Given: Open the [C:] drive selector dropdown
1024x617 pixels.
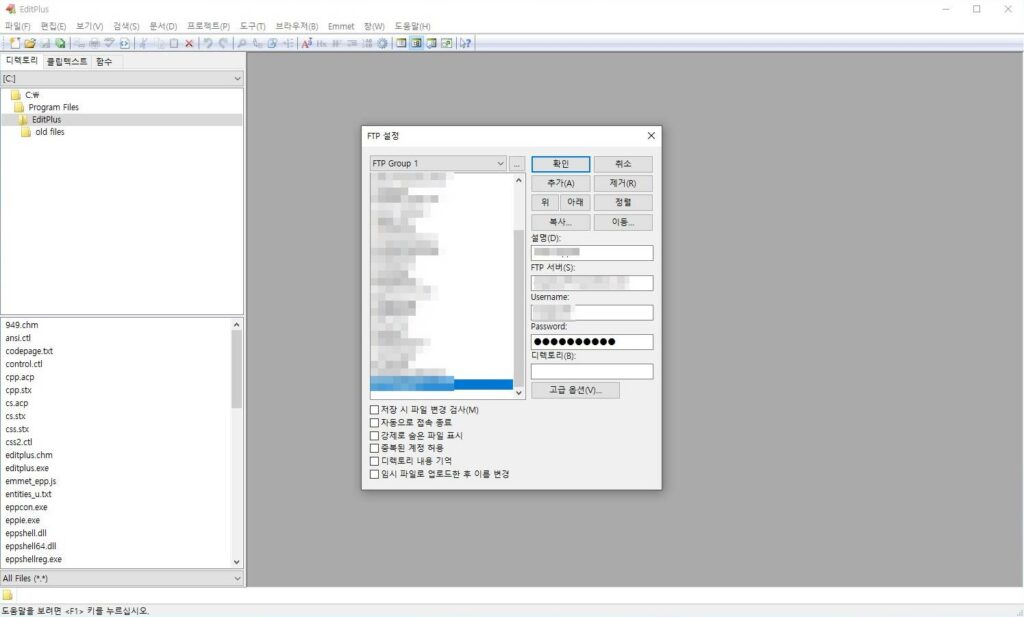Looking at the screenshot, I should [x=236, y=78].
